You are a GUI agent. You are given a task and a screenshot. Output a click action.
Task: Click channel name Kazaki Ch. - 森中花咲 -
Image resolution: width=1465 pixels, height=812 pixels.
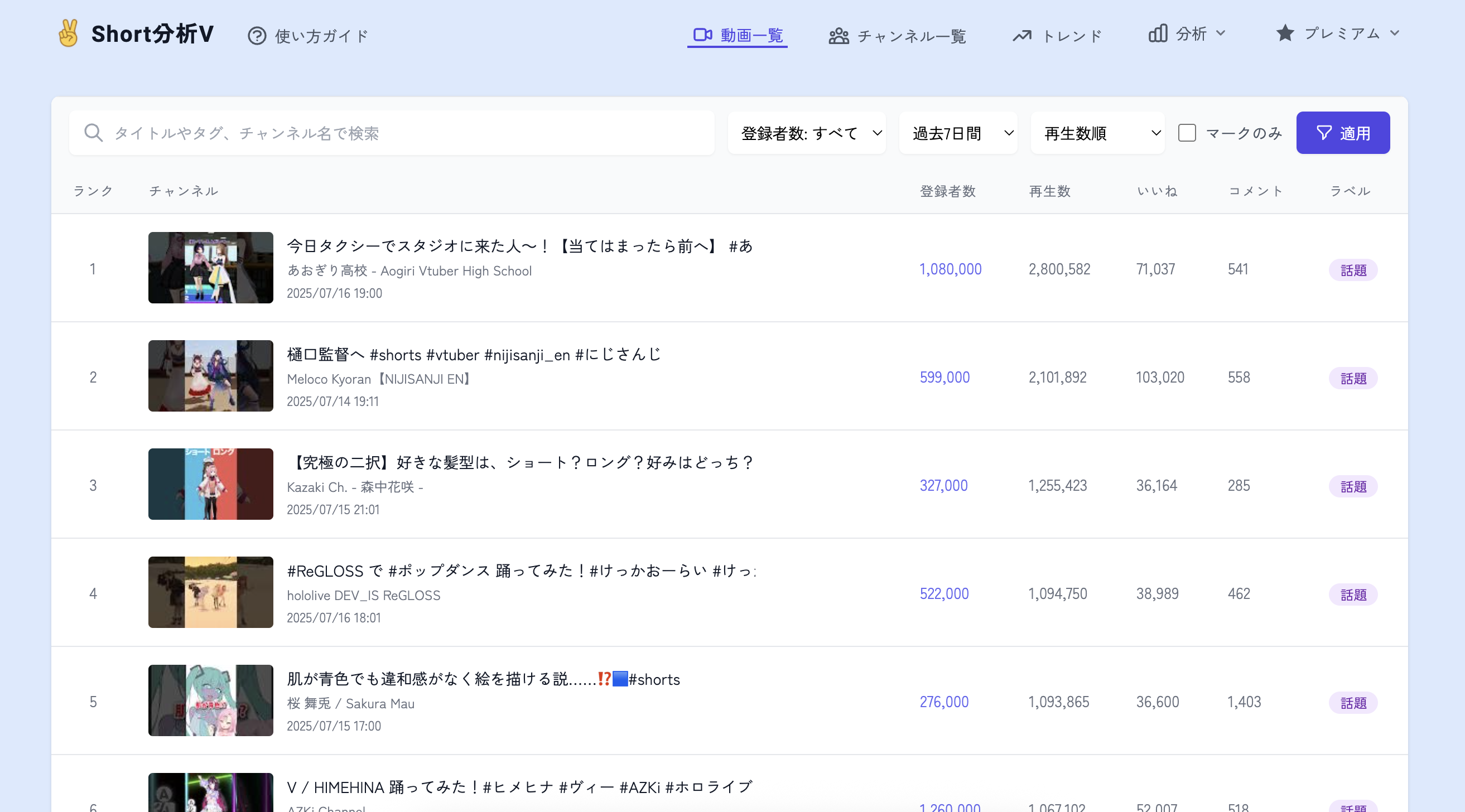355,487
